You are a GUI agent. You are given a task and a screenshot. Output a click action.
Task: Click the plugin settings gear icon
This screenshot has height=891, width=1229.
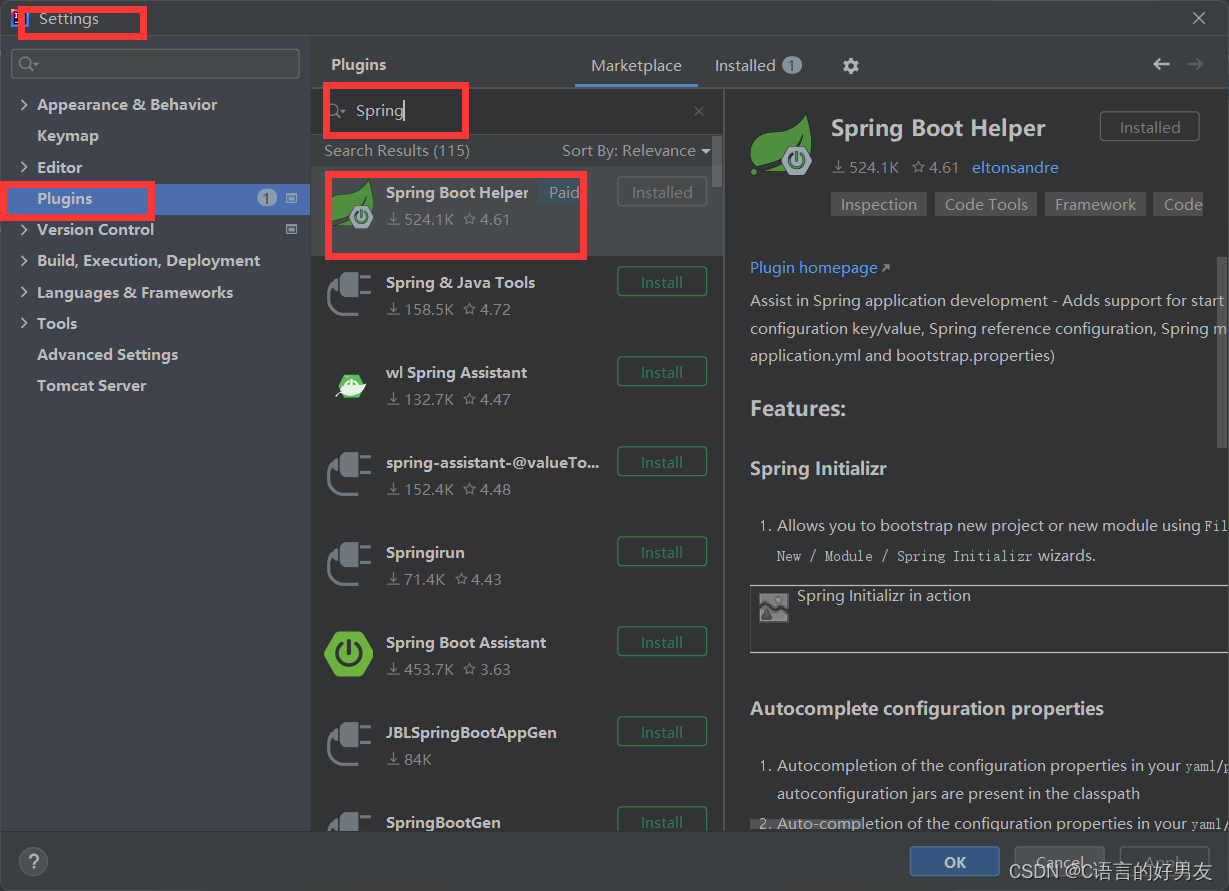(x=851, y=66)
